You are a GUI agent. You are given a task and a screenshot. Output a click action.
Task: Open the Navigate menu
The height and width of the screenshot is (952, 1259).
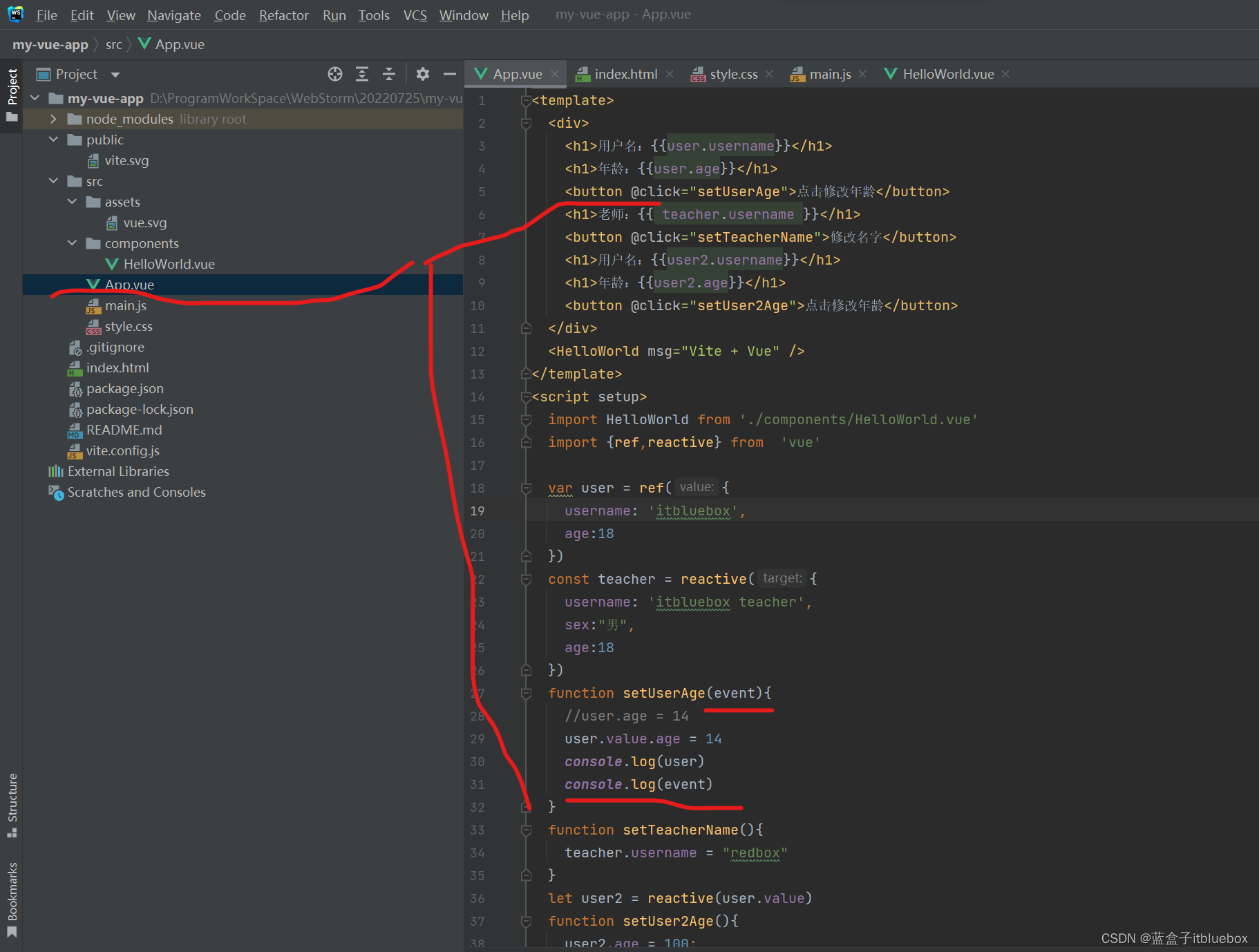(x=174, y=15)
